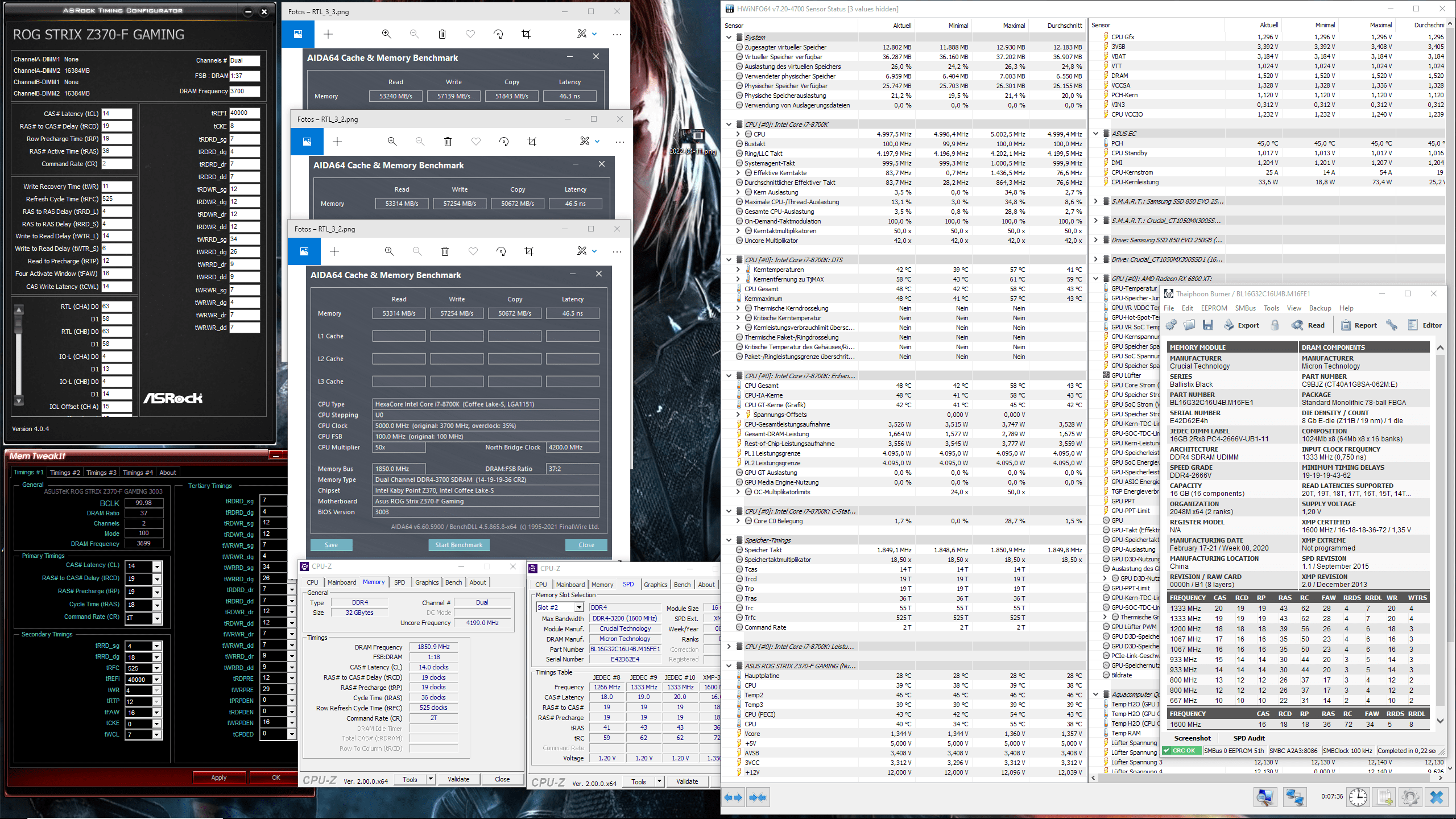Click HWiNFO logging sheet-plus icon
Image resolution: width=1456 pixels, height=819 pixels.
(x=1385, y=797)
